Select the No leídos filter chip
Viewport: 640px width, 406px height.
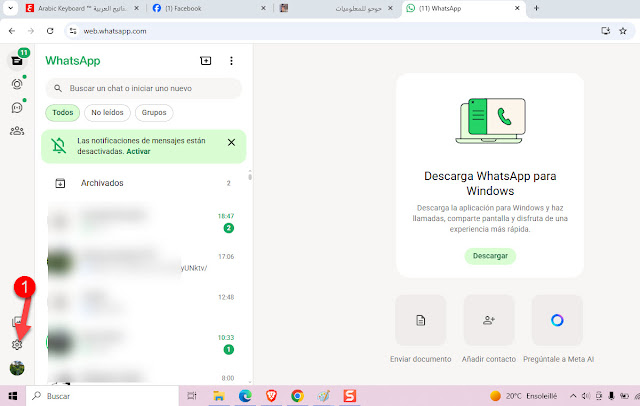click(107, 113)
